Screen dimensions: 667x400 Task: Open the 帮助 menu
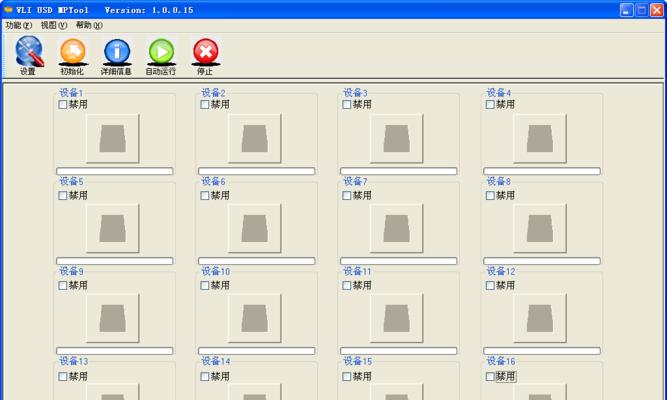tap(89, 26)
